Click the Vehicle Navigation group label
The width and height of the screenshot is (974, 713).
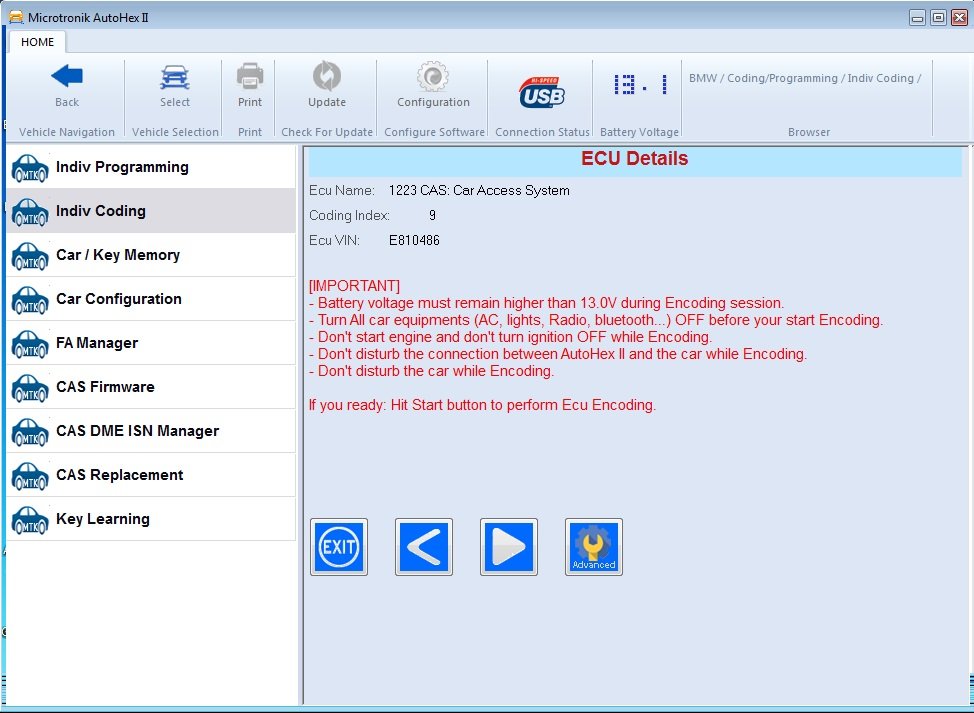click(x=66, y=132)
